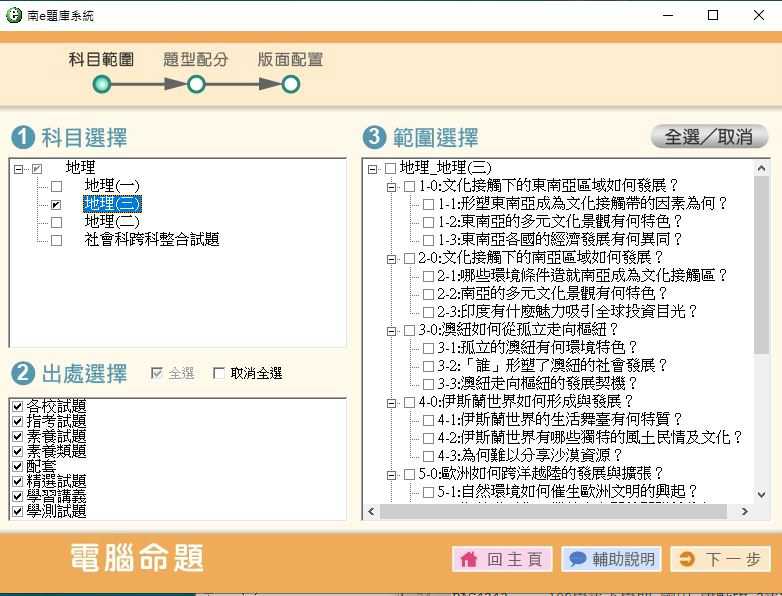Screen dimensions: 782x596
Task: Click the 科目範圍 step circle
Action: (102, 84)
